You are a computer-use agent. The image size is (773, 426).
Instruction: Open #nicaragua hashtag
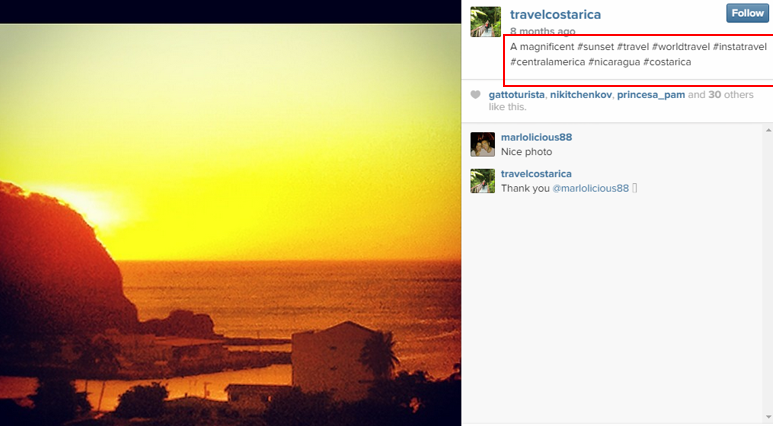[614, 62]
